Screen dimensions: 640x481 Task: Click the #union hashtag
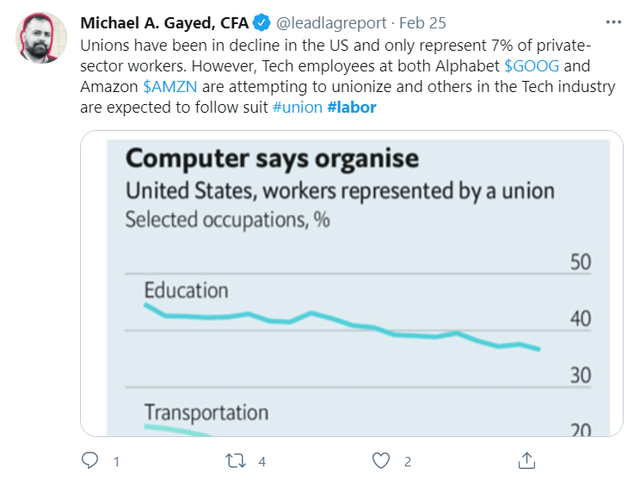(x=297, y=107)
